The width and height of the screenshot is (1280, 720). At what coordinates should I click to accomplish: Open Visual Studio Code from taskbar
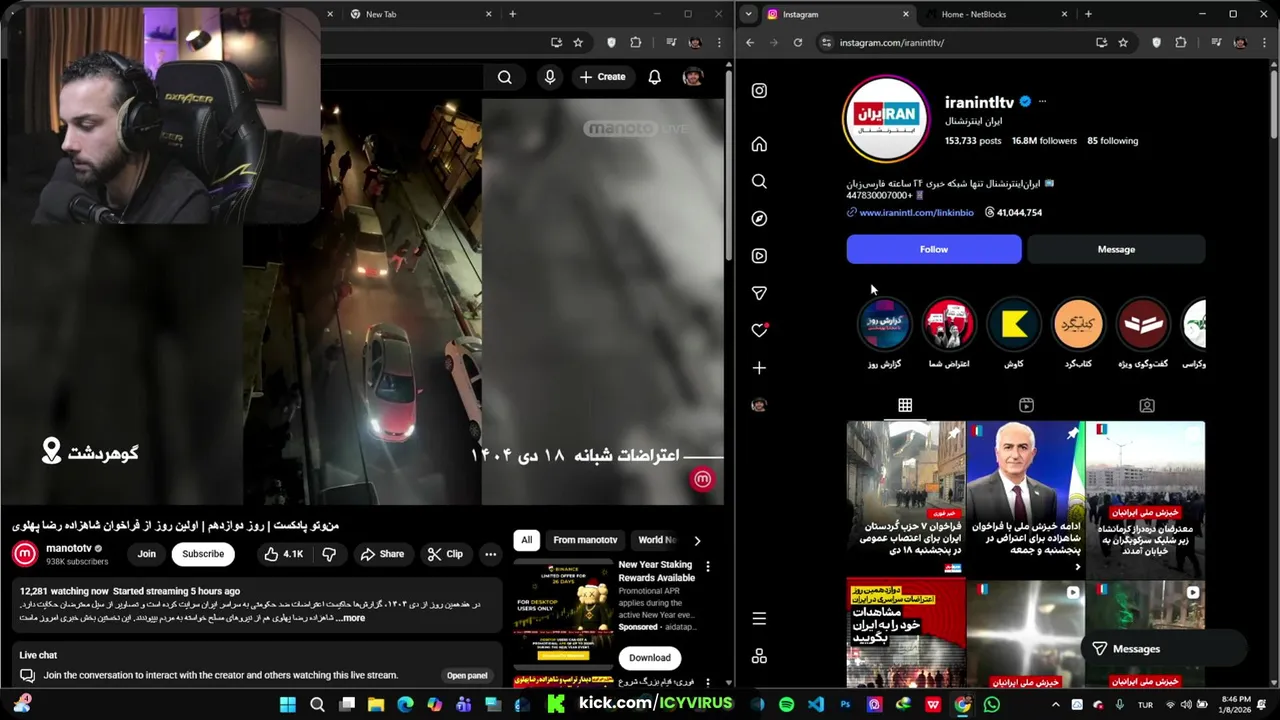click(x=816, y=705)
